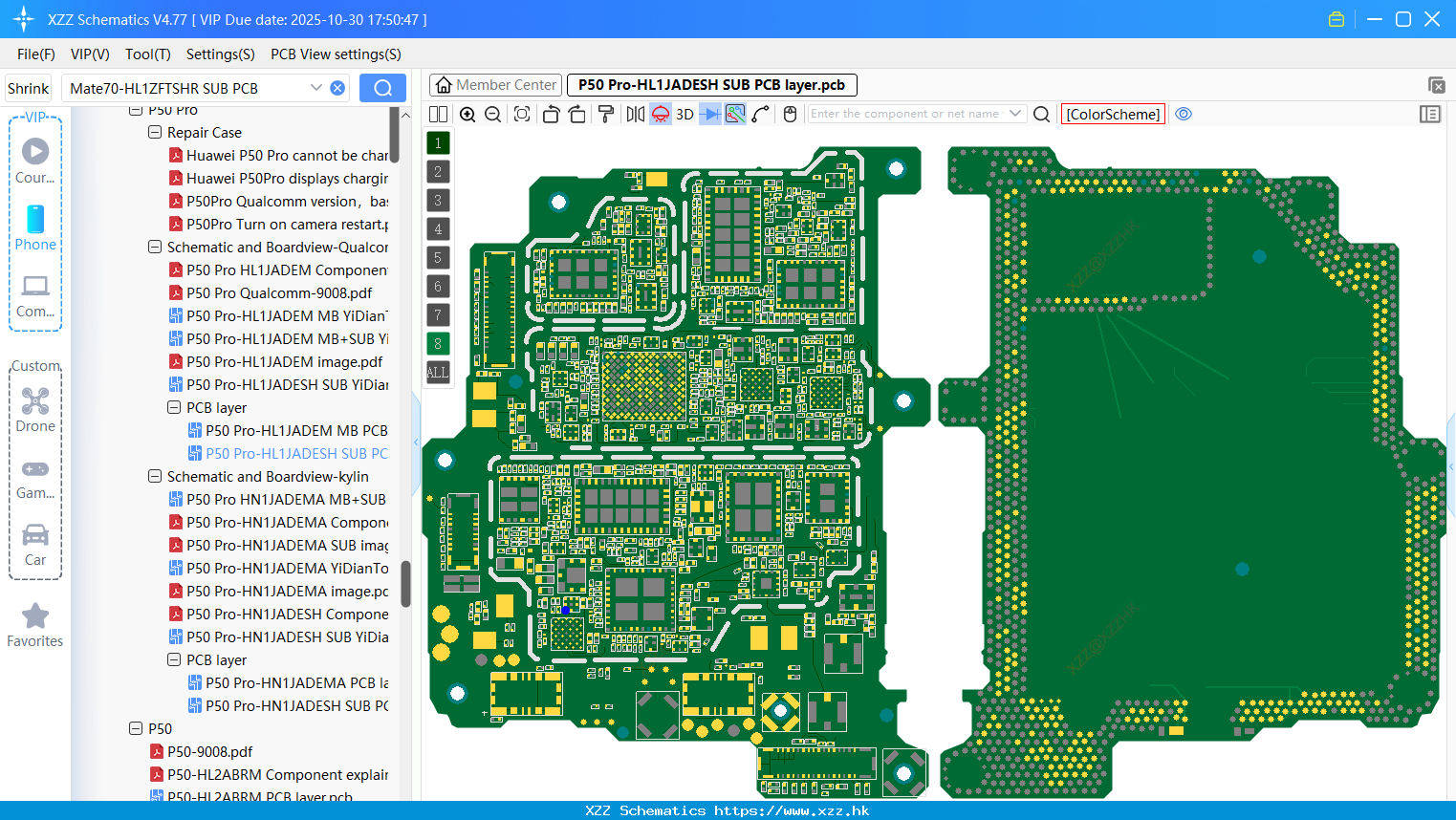Zoom in on the PCB view
Viewport: 1456px width, 820px height.
(x=467, y=114)
